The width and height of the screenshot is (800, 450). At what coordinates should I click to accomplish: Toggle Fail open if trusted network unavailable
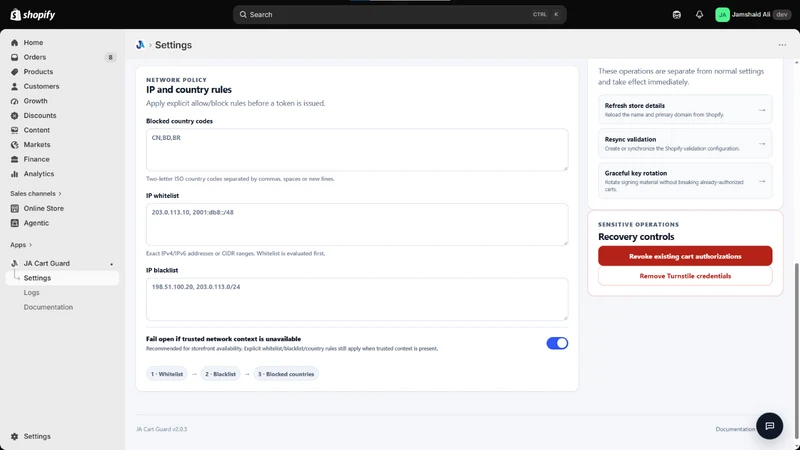557,343
